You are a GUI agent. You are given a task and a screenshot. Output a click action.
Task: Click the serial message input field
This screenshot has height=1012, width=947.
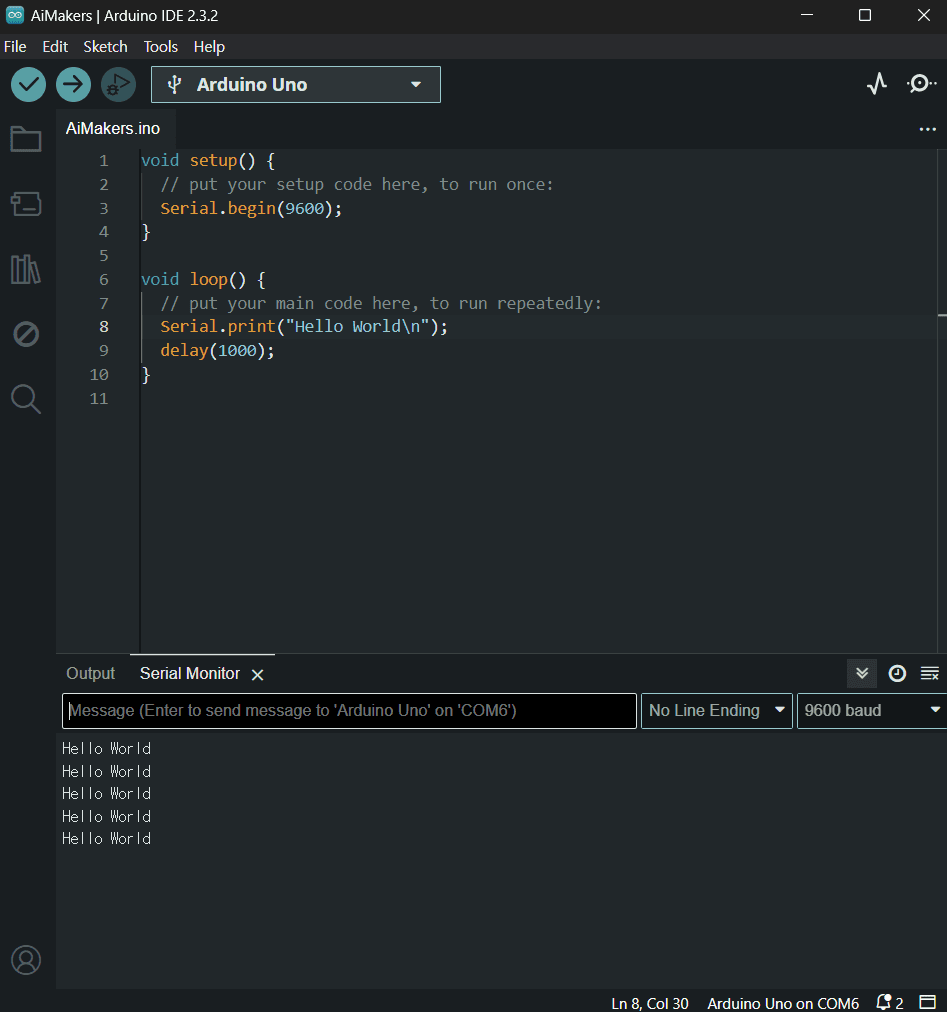349,711
